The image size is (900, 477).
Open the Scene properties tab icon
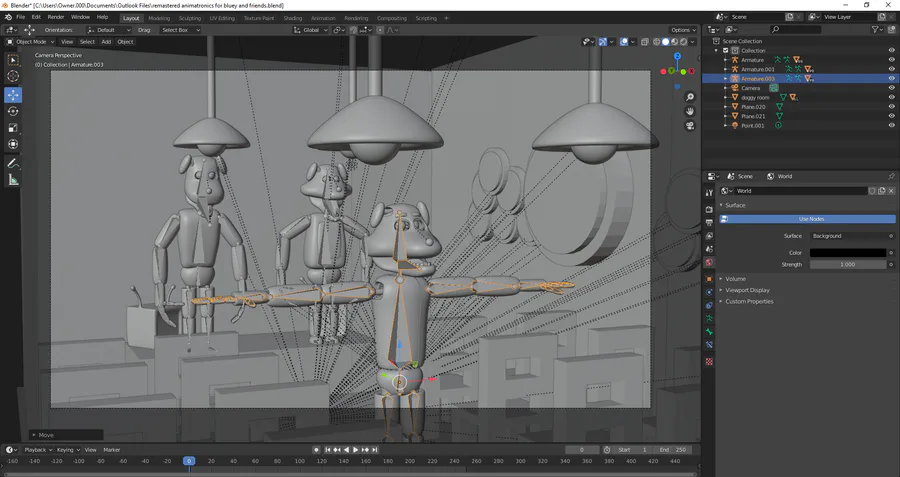pos(709,249)
